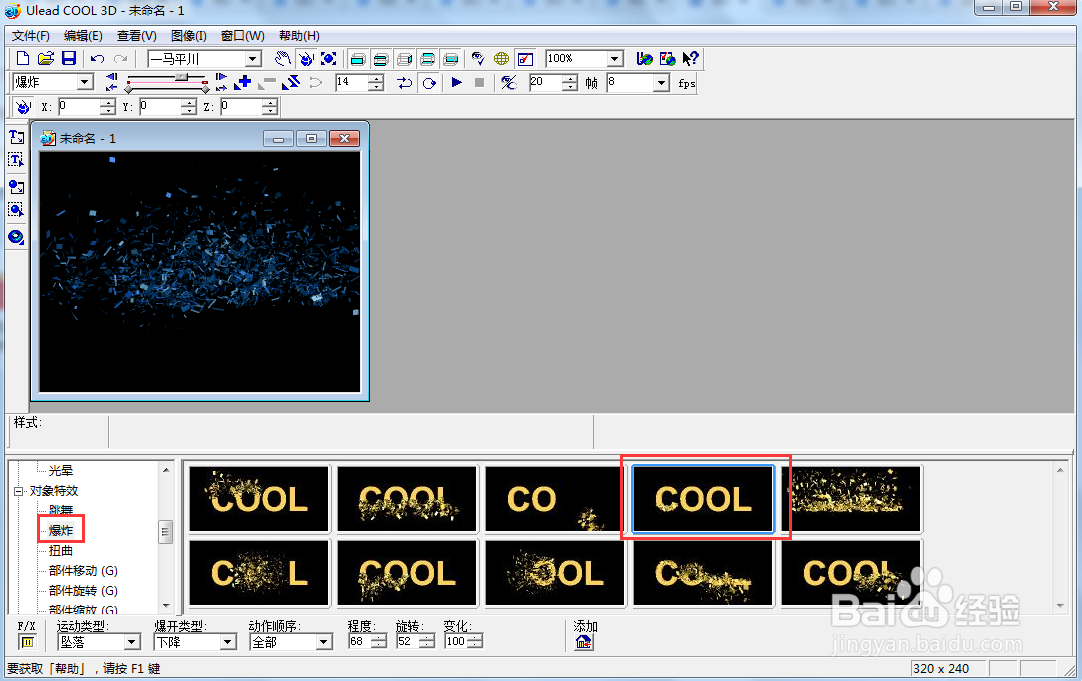Activate the context help arrow icon
The image size is (1082, 681).
point(690,59)
